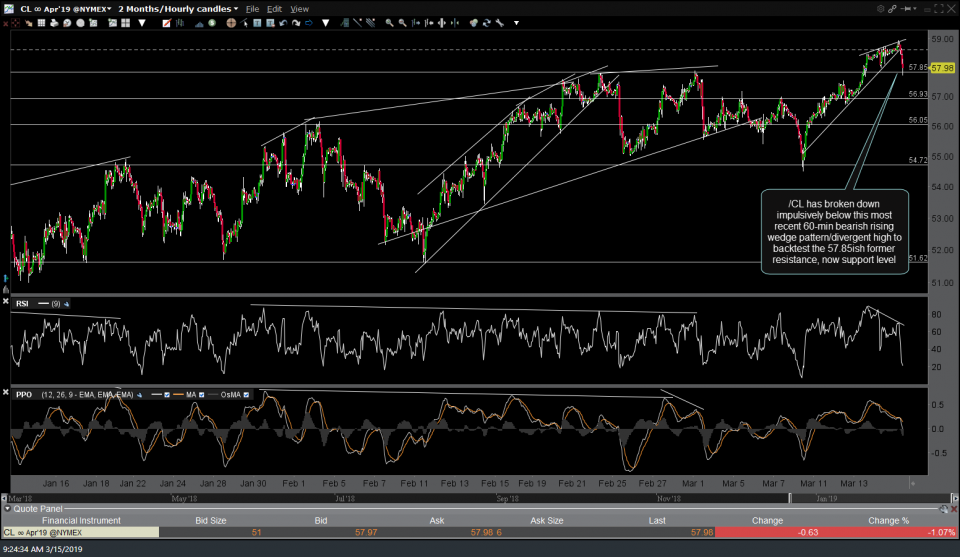Click the red X on Quote Panel
Viewport: 960px width, 557px height.
pos(954,509)
